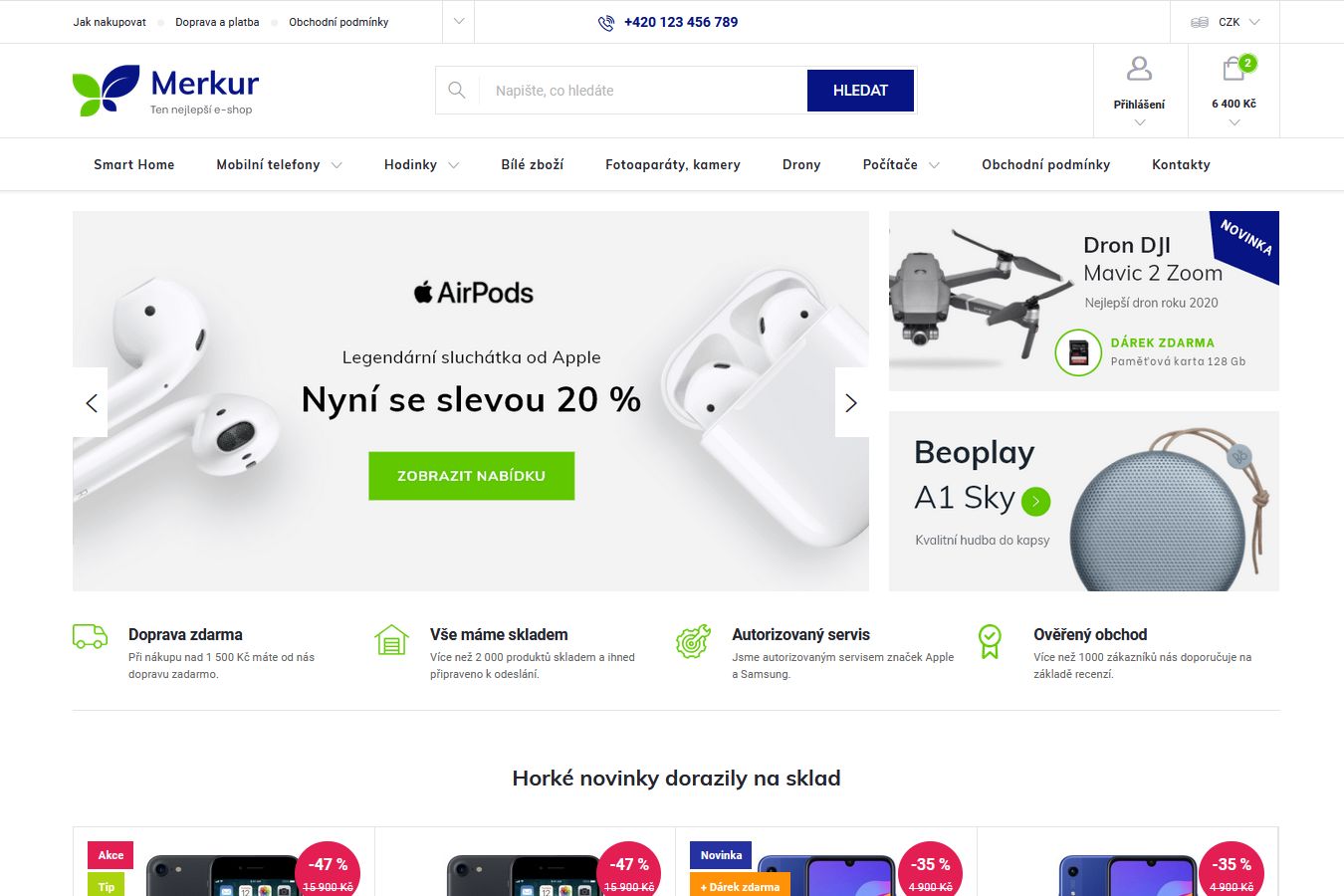Select Smart Home in navigation

(134, 165)
